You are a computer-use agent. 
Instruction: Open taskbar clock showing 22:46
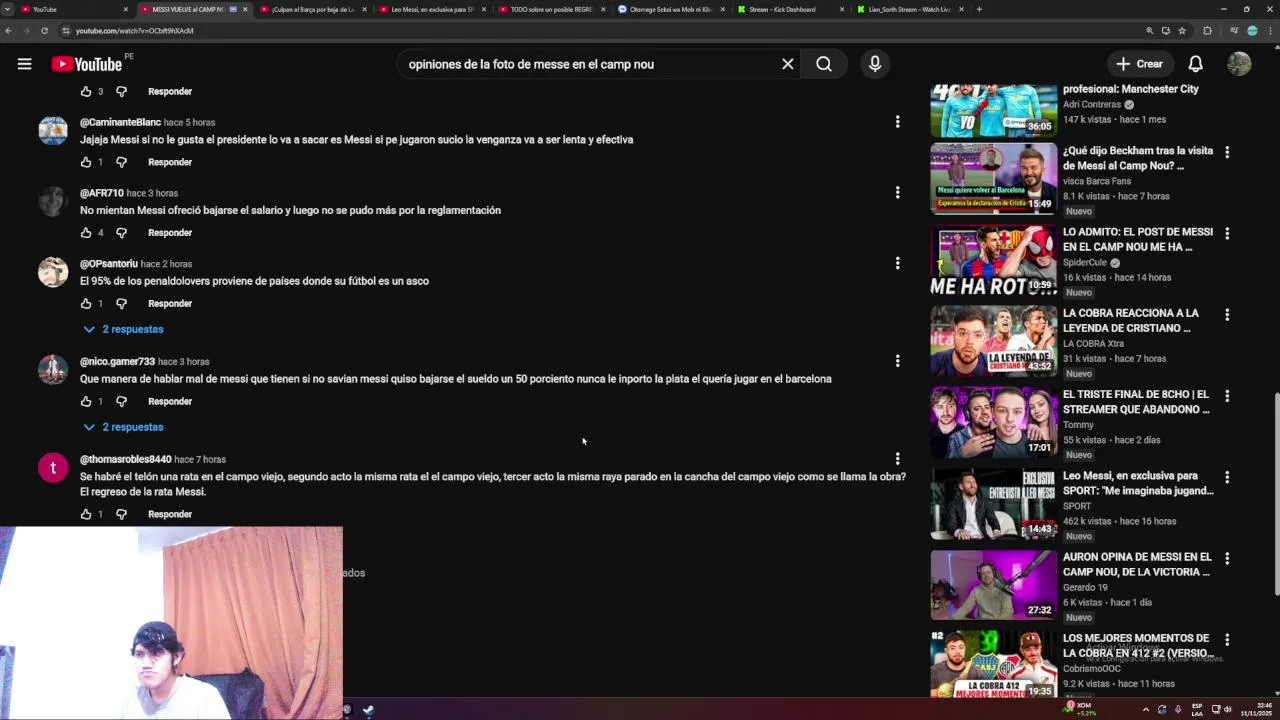click(1254, 709)
